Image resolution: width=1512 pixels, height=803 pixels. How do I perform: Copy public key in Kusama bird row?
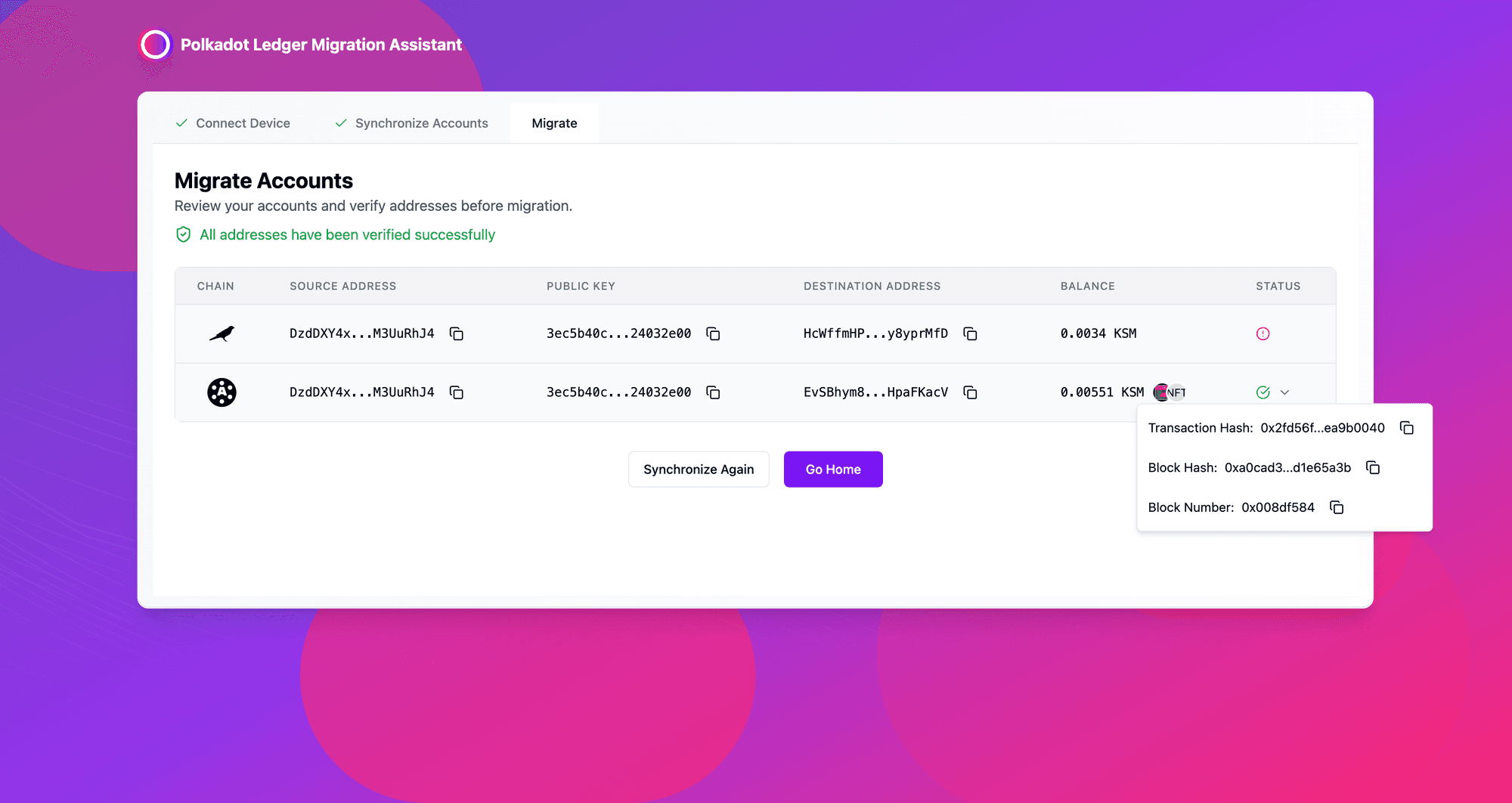[x=713, y=333]
